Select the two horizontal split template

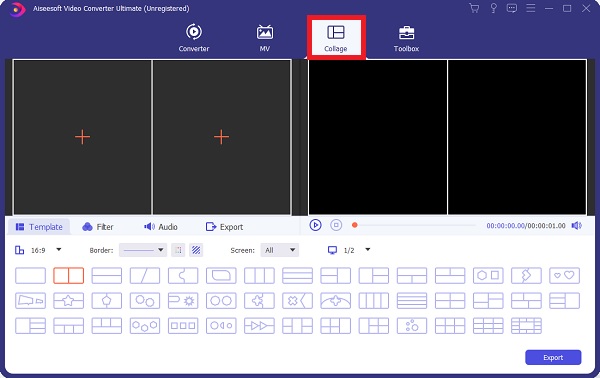[107, 275]
